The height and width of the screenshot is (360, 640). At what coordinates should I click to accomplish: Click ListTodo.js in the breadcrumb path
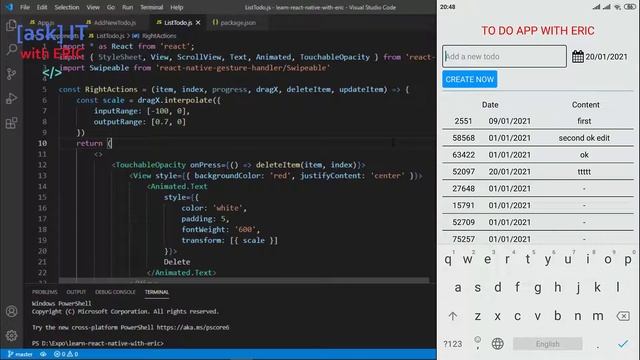pos(110,36)
